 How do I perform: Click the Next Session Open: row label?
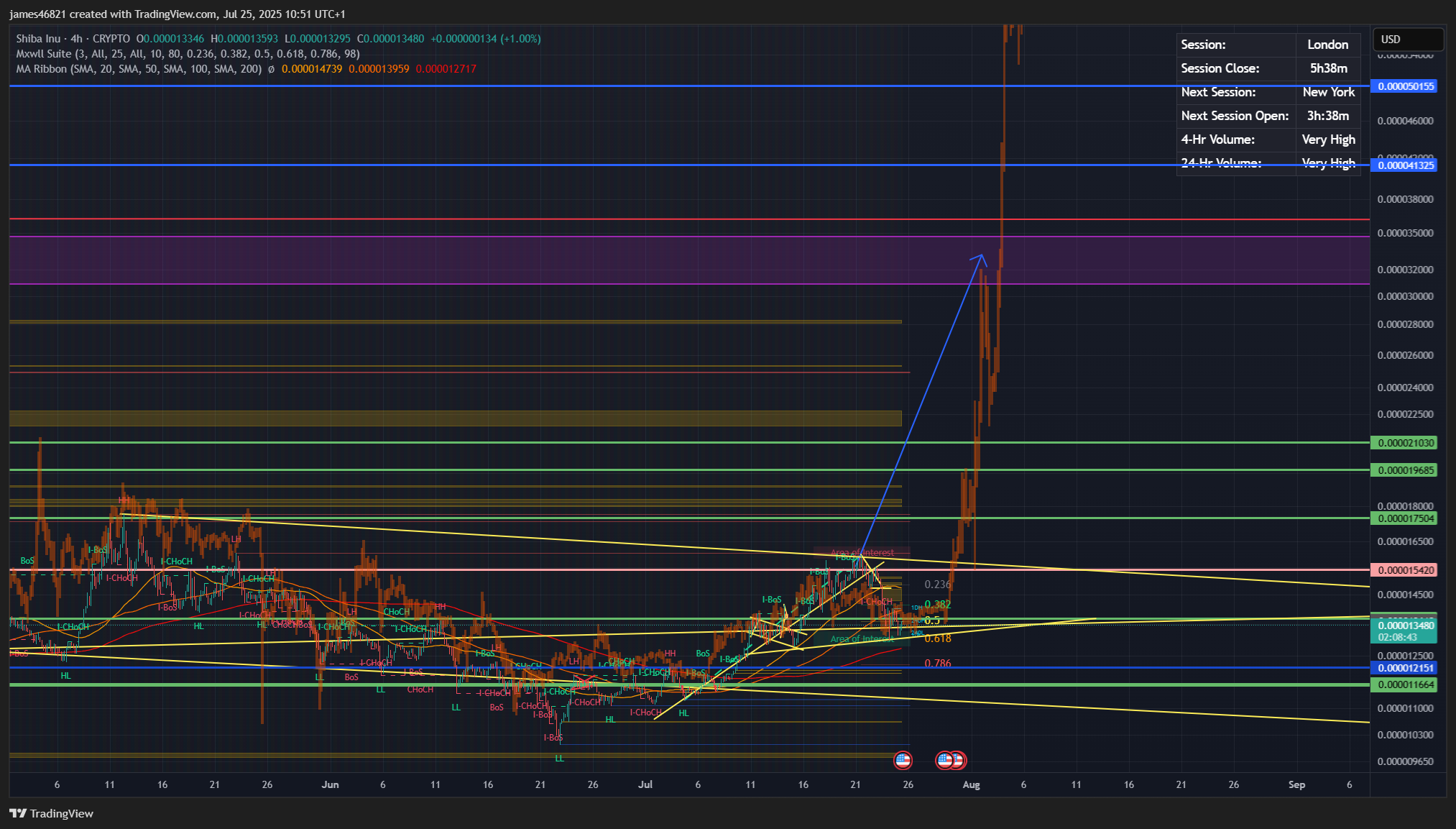(x=1235, y=116)
